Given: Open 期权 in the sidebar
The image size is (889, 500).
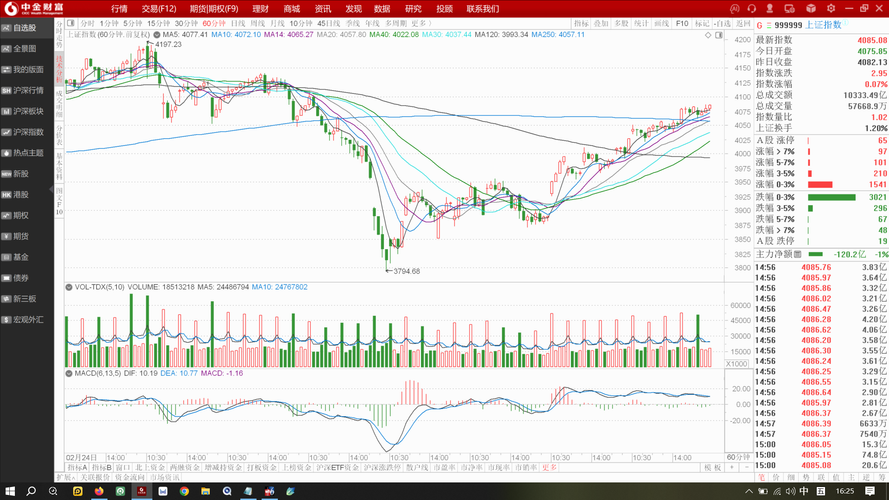Looking at the screenshot, I should pos(27,215).
